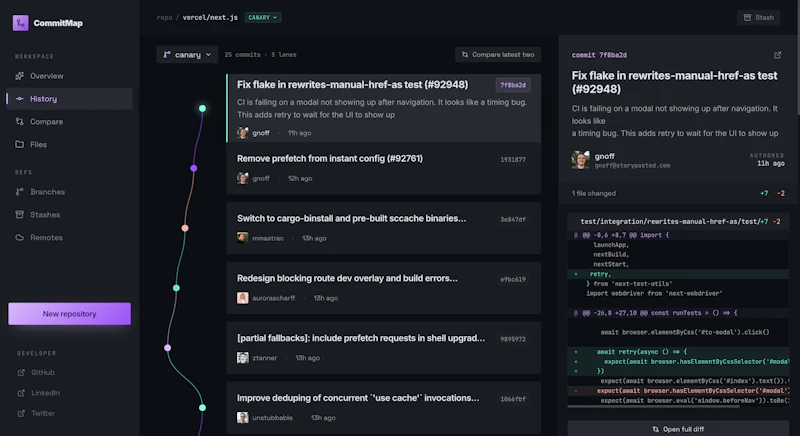
Task: Create a New repository
Action: point(69,314)
